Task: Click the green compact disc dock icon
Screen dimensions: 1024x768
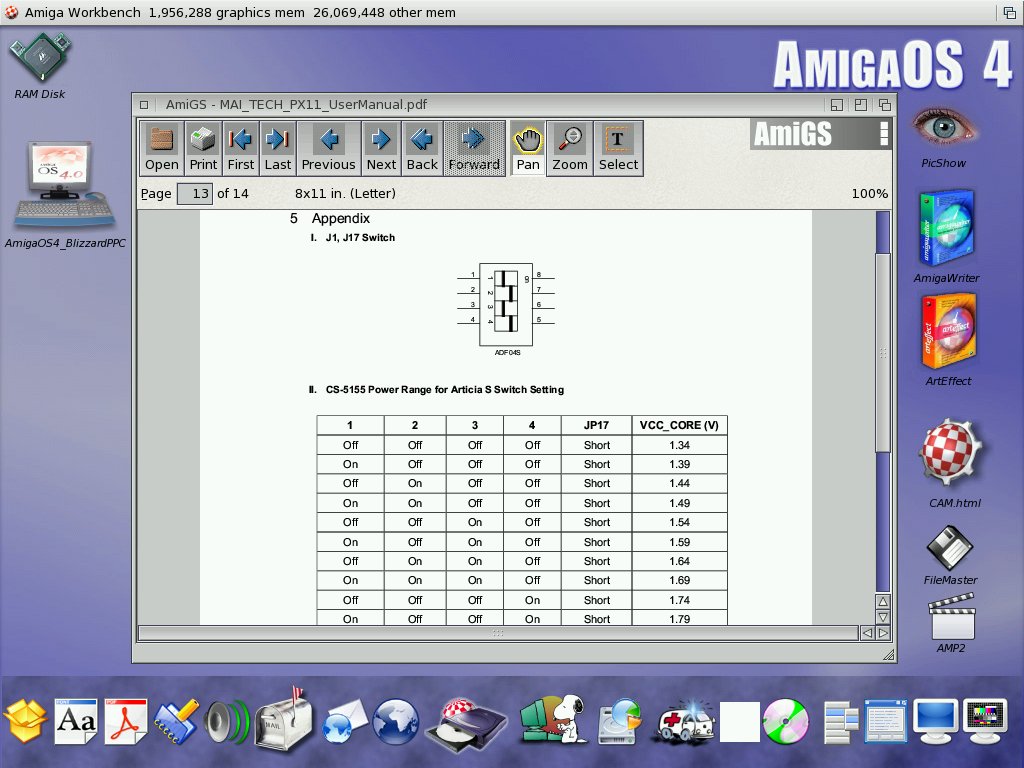Action: click(786, 722)
